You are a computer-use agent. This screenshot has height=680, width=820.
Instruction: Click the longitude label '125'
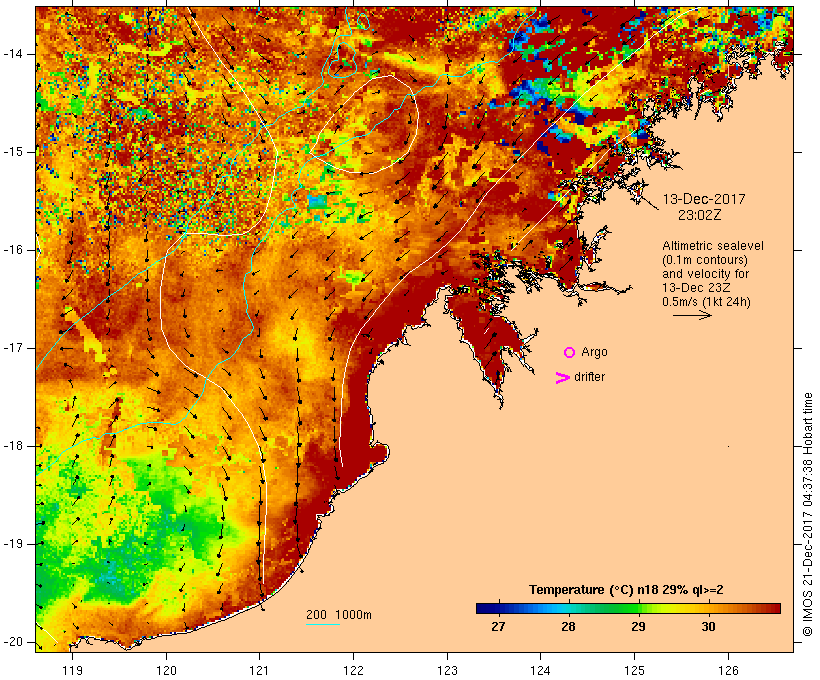[635, 670]
